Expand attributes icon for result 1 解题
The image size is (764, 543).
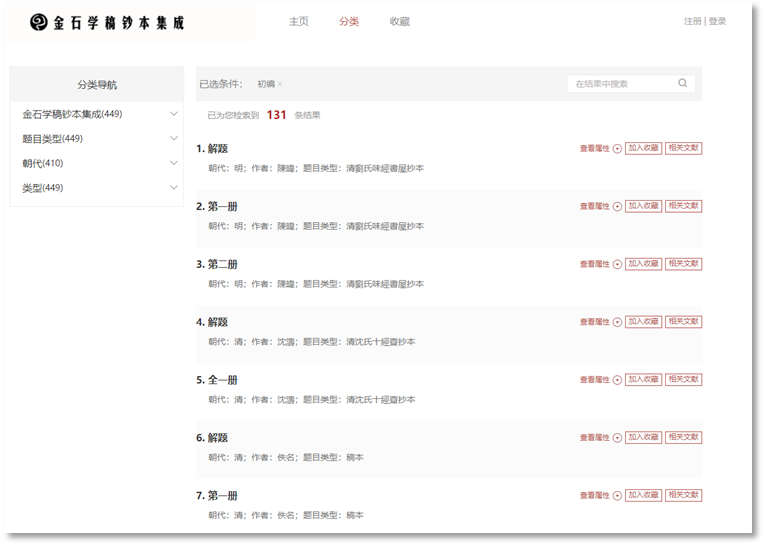click(x=617, y=149)
